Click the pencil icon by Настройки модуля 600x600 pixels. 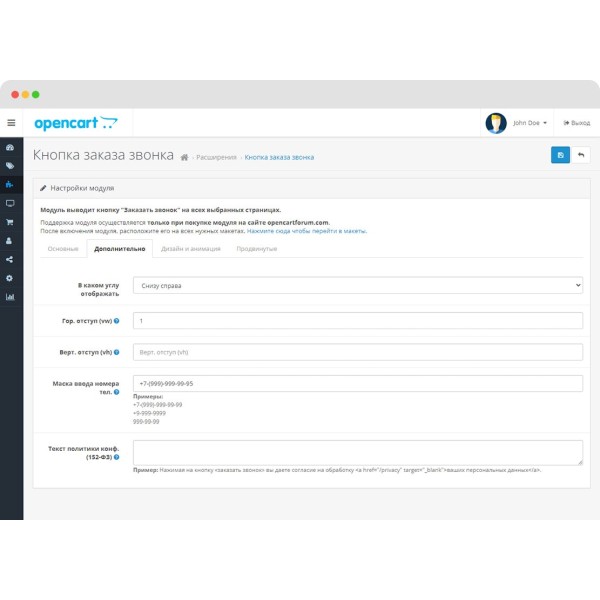(x=43, y=188)
